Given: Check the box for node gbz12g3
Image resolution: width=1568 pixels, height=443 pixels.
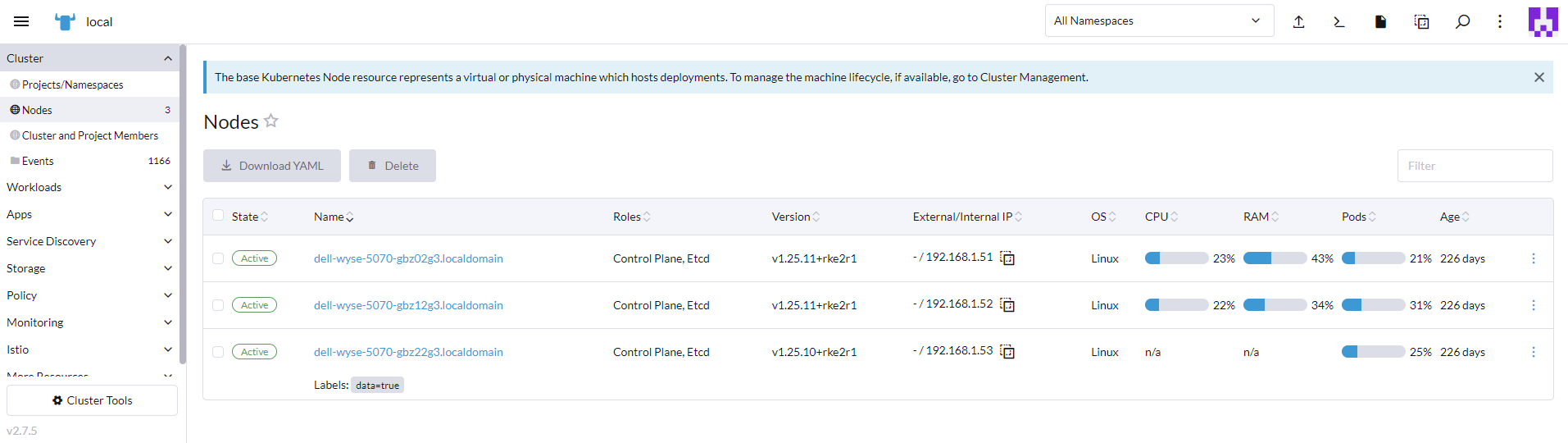Looking at the screenshot, I should pos(218,305).
